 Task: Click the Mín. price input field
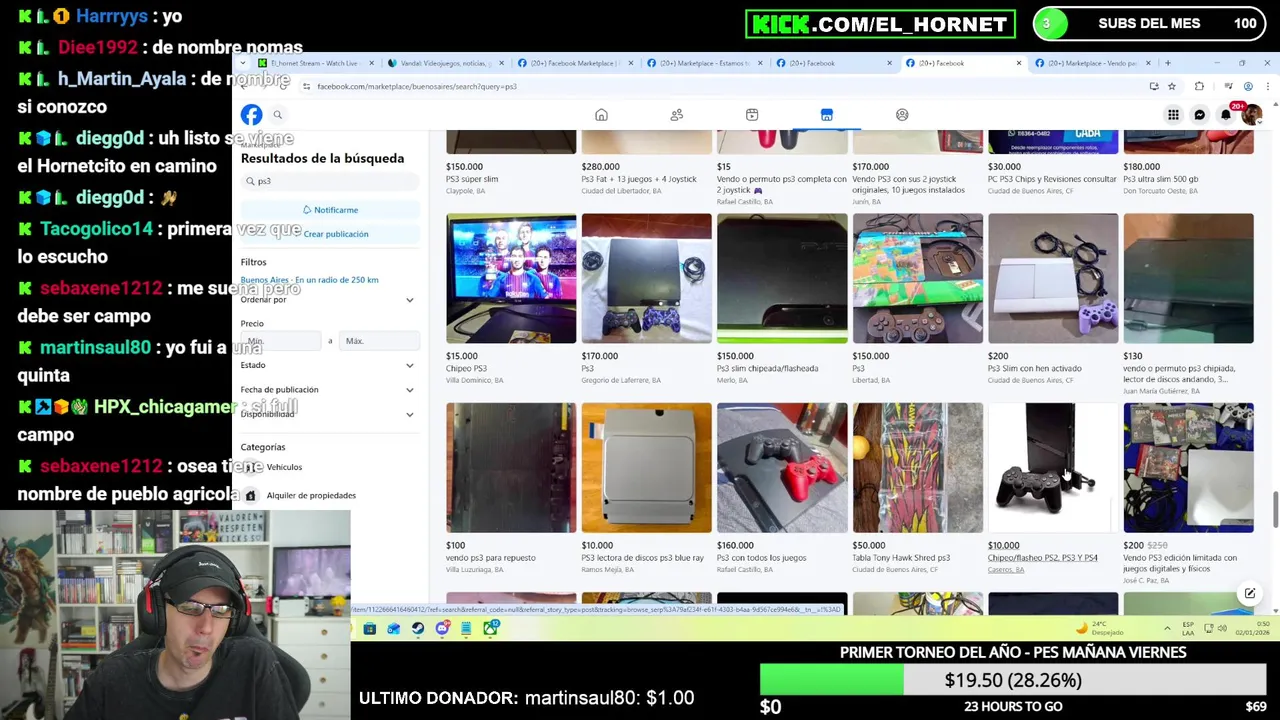click(282, 341)
